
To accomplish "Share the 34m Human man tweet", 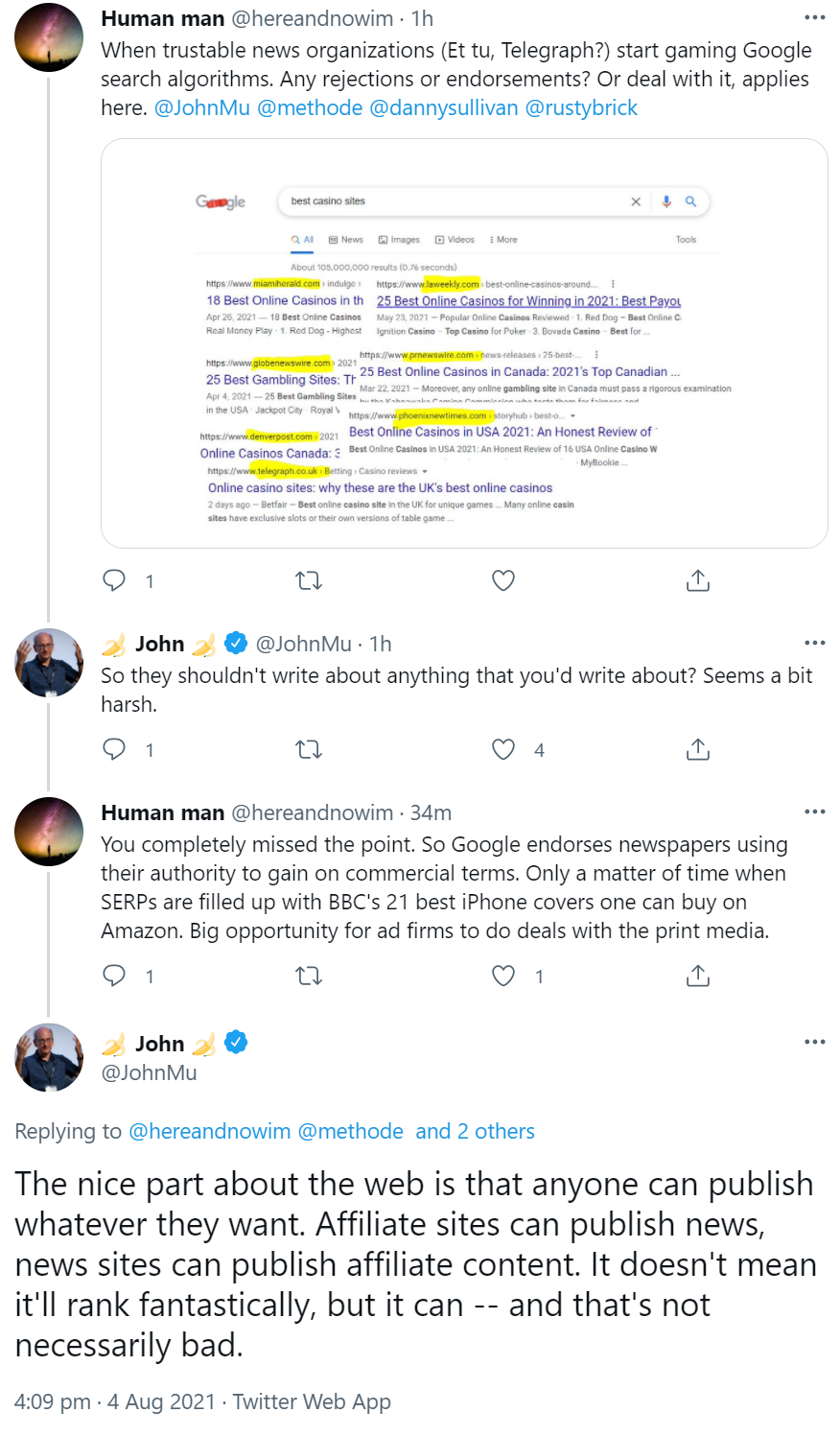I will click(698, 976).
